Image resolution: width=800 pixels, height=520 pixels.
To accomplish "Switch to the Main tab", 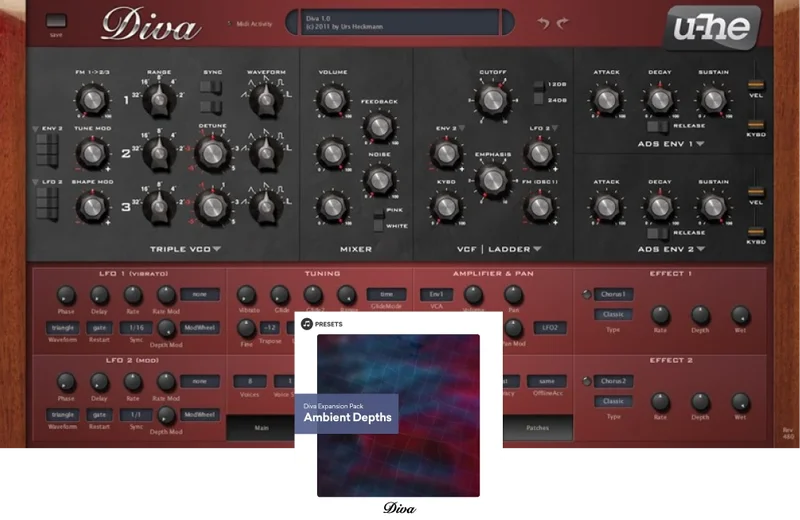I will click(261, 428).
